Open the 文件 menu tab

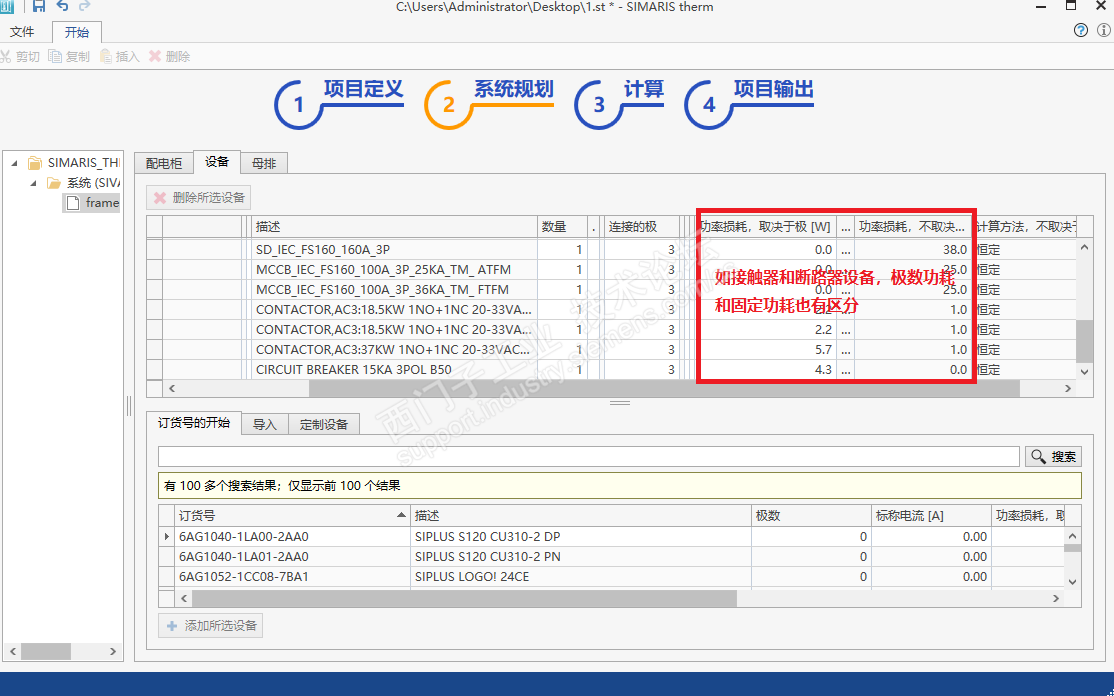(22, 32)
